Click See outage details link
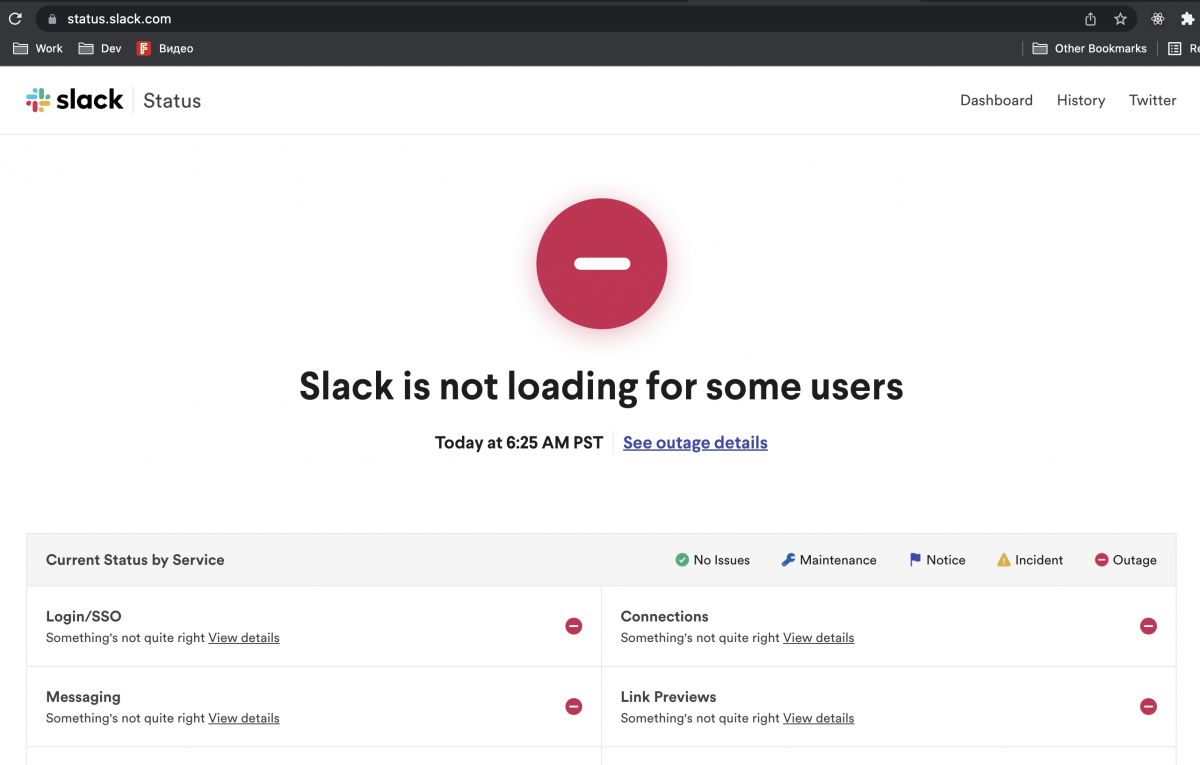 pyautogui.click(x=695, y=443)
